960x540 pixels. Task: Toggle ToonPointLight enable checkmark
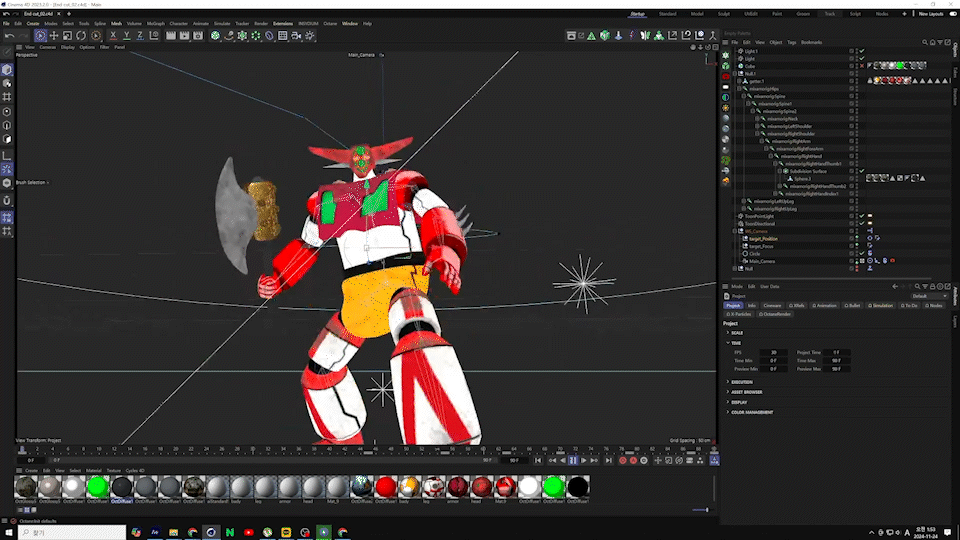[x=862, y=216]
